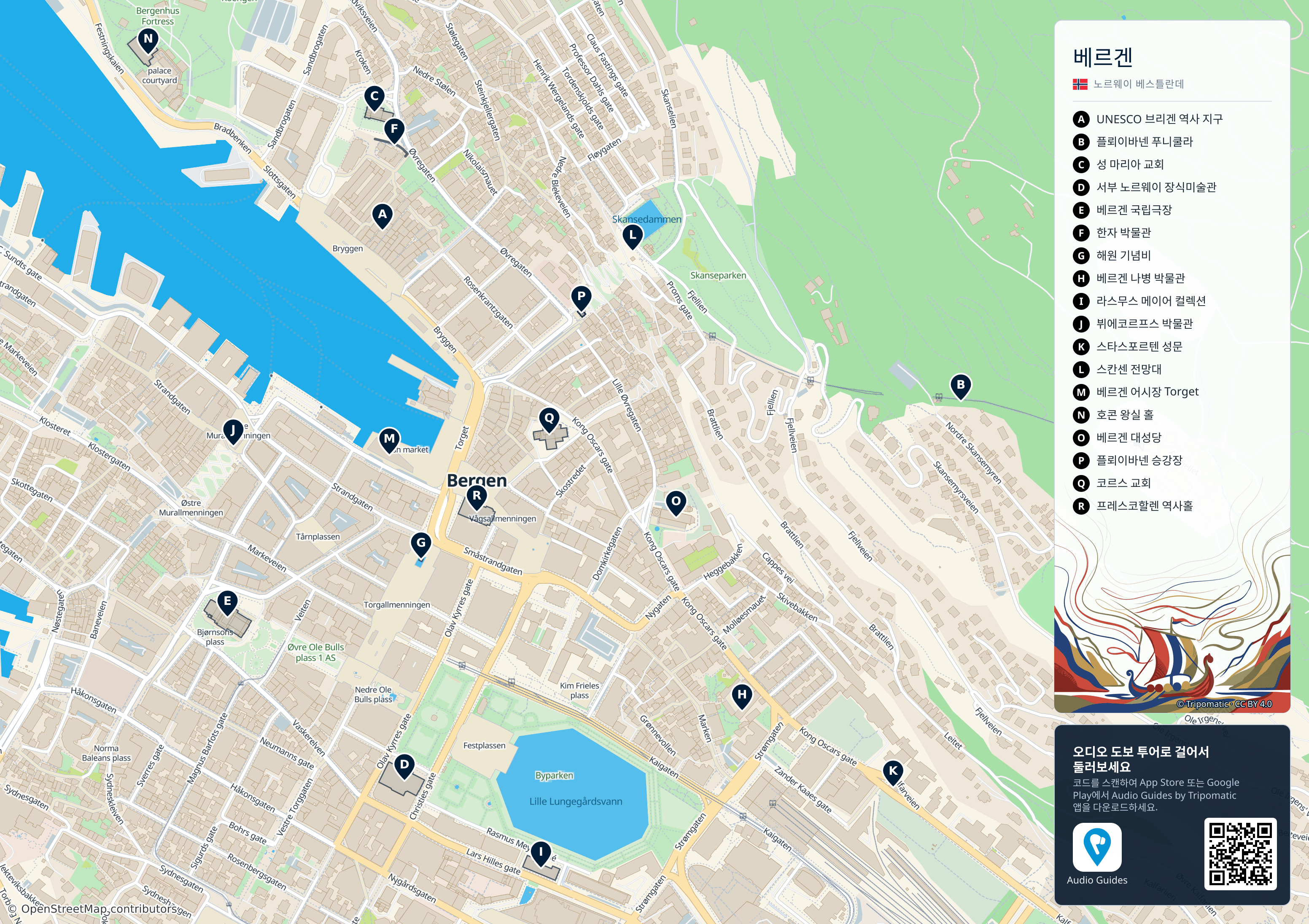The width and height of the screenshot is (1309, 924).
Task: Select legend entry '베르겐 어시장 Torget'
Action: click(x=1147, y=392)
